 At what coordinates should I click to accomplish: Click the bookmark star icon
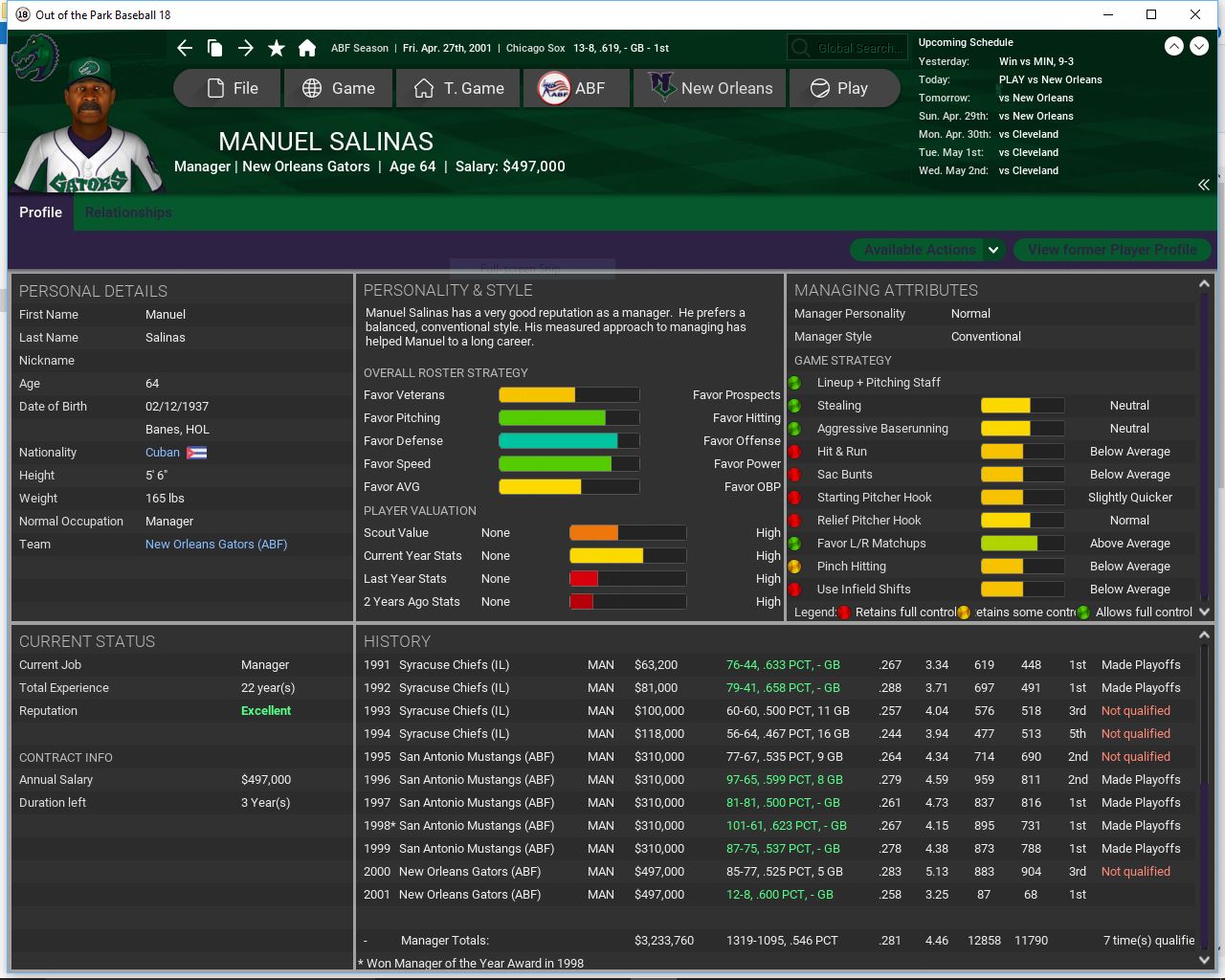(277, 48)
